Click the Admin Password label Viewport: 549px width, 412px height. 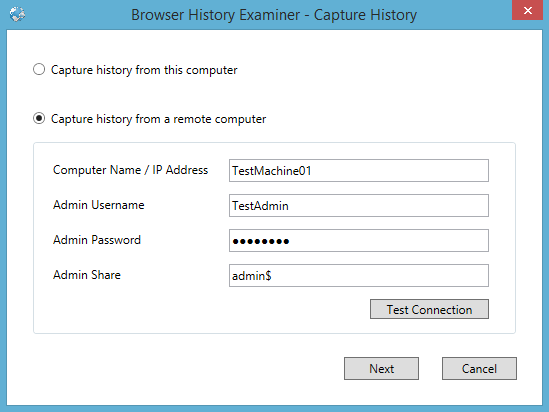coord(97,240)
